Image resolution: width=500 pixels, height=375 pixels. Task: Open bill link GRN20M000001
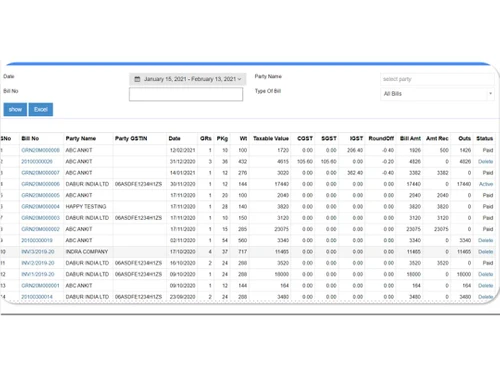(x=40, y=286)
